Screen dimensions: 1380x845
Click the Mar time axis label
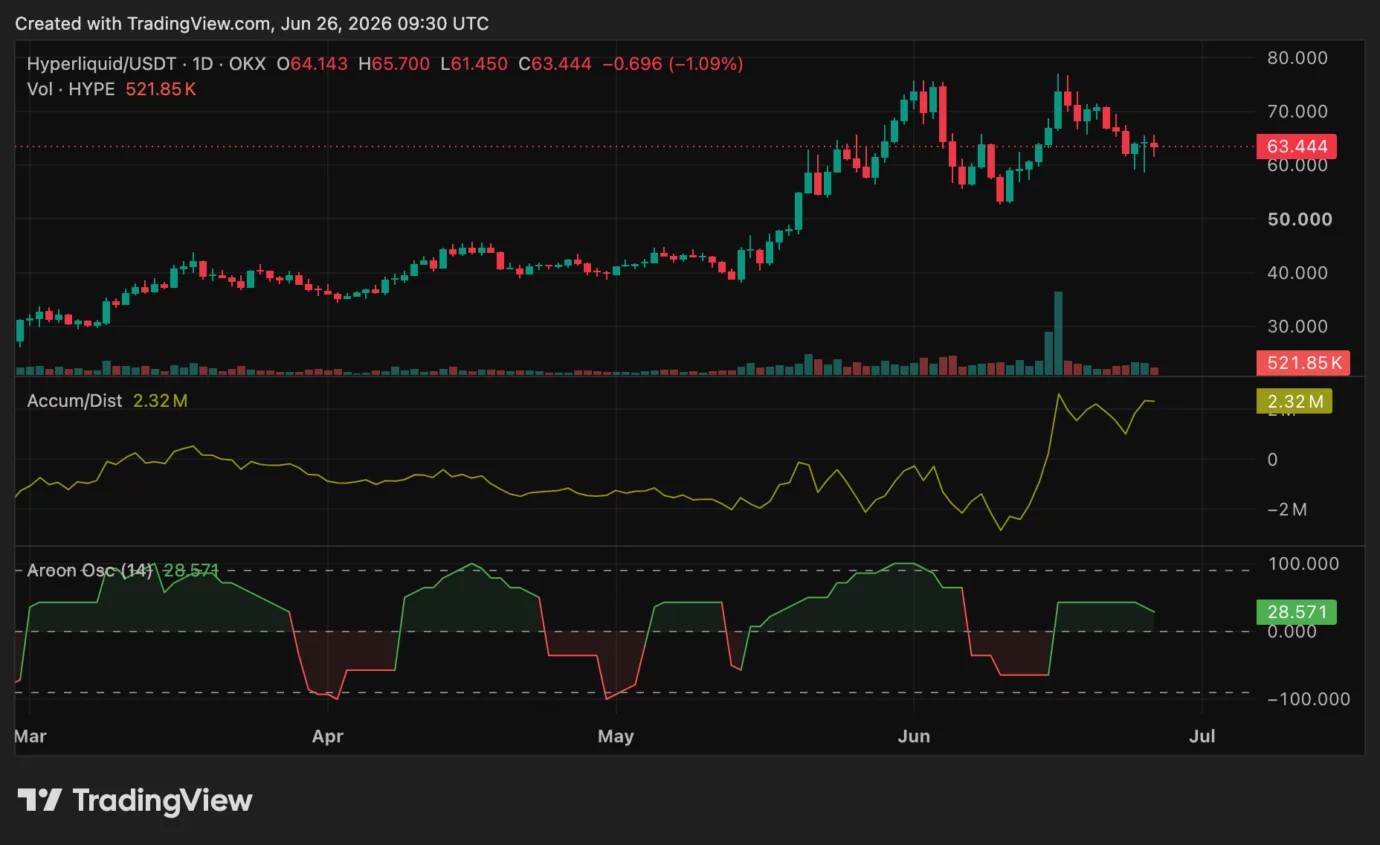click(x=28, y=737)
